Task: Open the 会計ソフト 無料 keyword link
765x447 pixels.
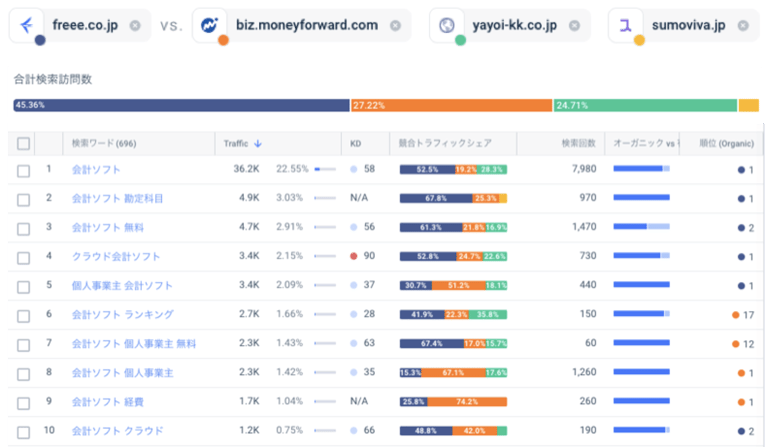Action: point(108,227)
